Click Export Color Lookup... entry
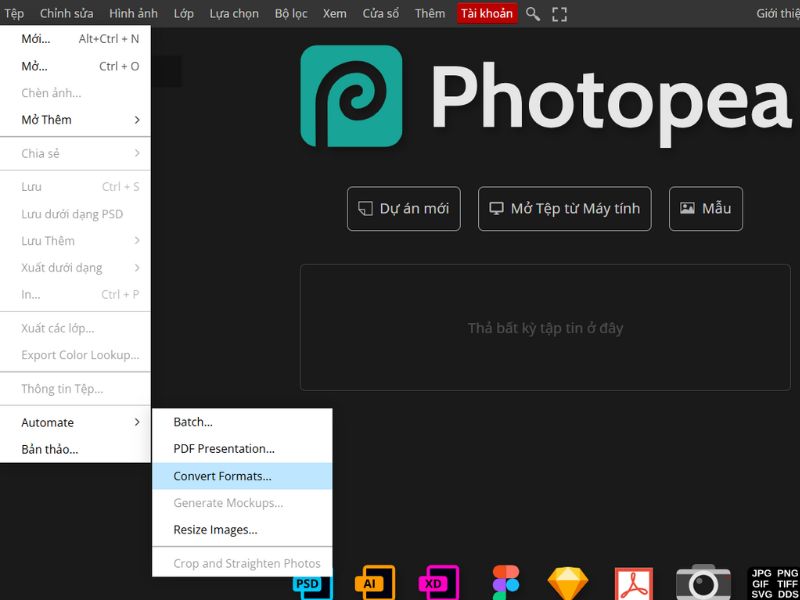This screenshot has height=600, width=800. pos(75,355)
